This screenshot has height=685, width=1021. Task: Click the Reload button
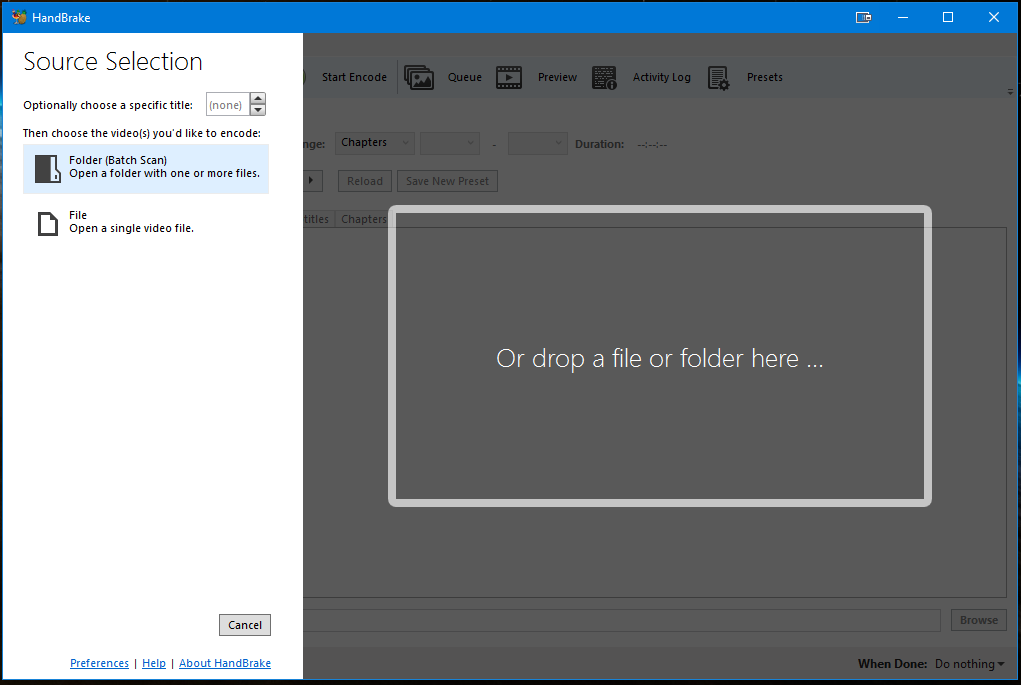pos(365,181)
